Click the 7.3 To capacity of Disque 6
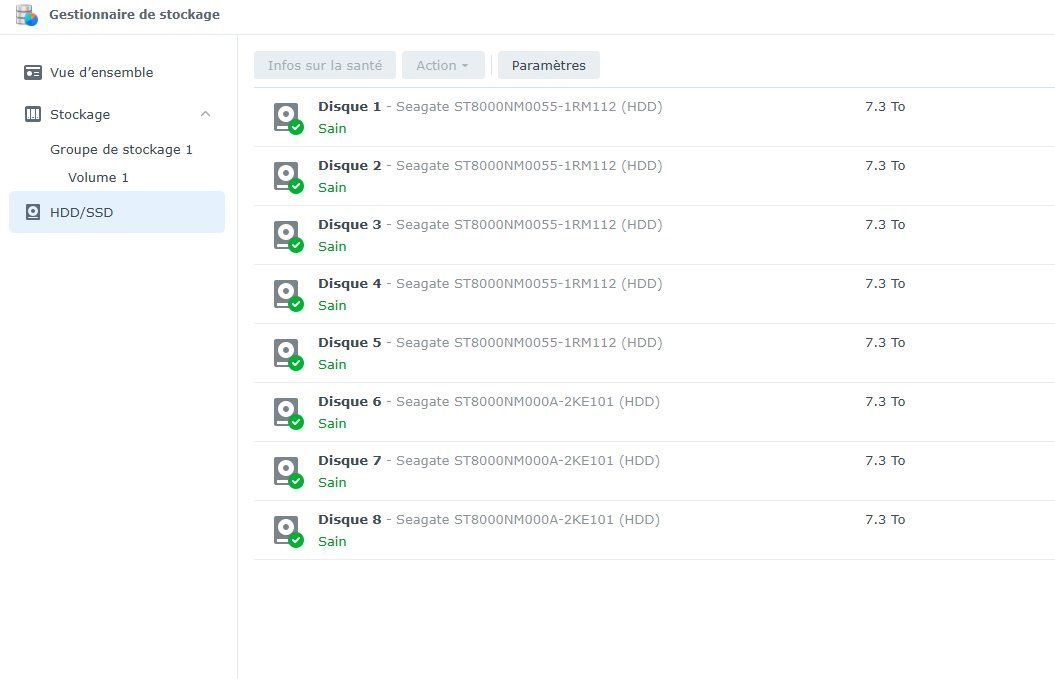This screenshot has height=679, width=1055. [885, 402]
